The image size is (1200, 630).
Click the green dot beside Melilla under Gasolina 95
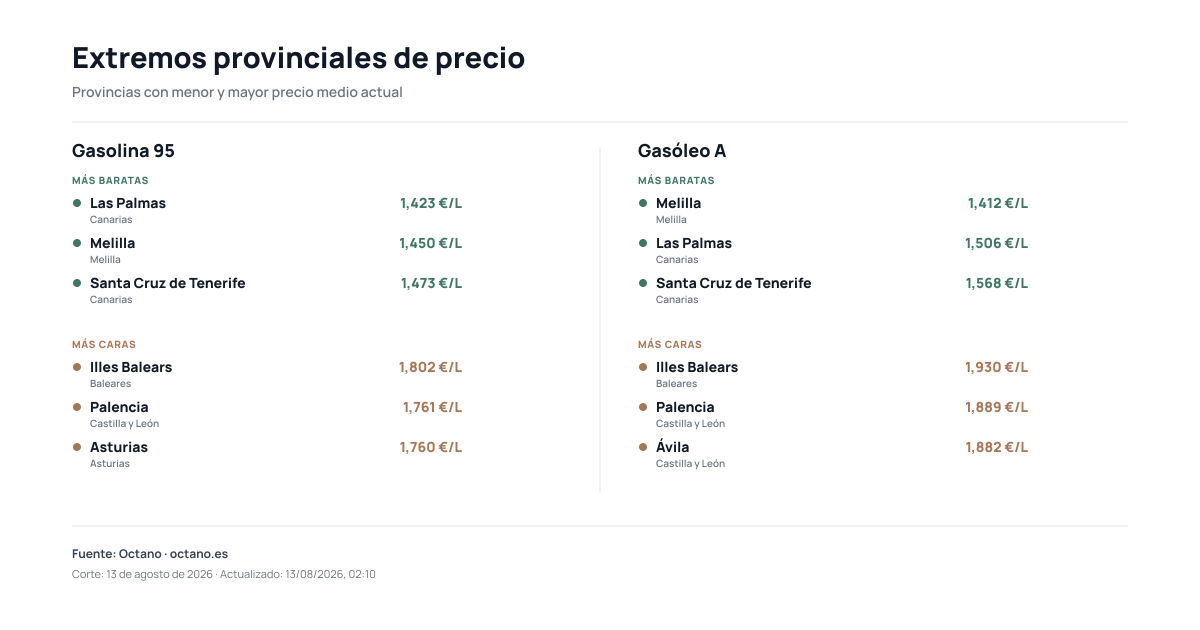click(77, 243)
